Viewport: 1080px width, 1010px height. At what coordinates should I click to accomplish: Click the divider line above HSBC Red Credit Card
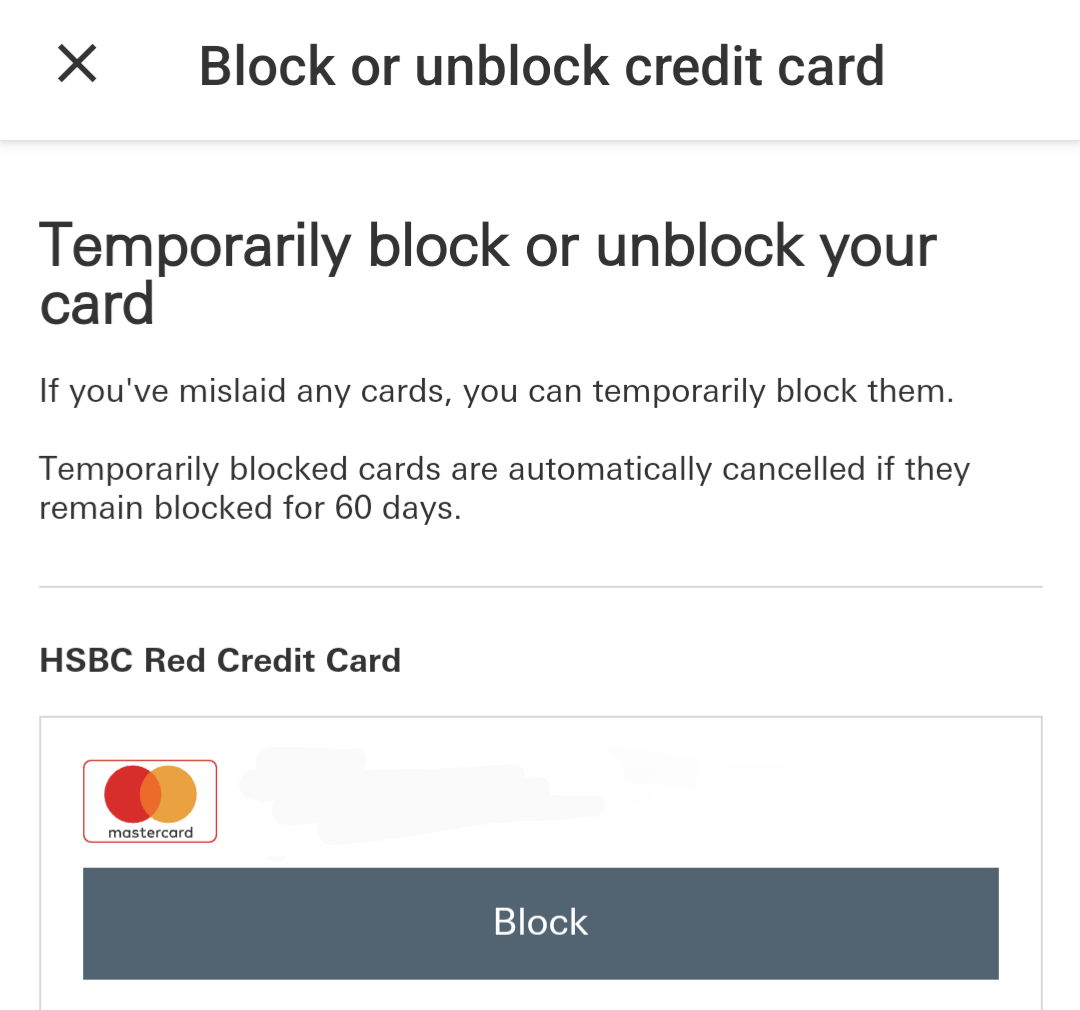point(541,587)
